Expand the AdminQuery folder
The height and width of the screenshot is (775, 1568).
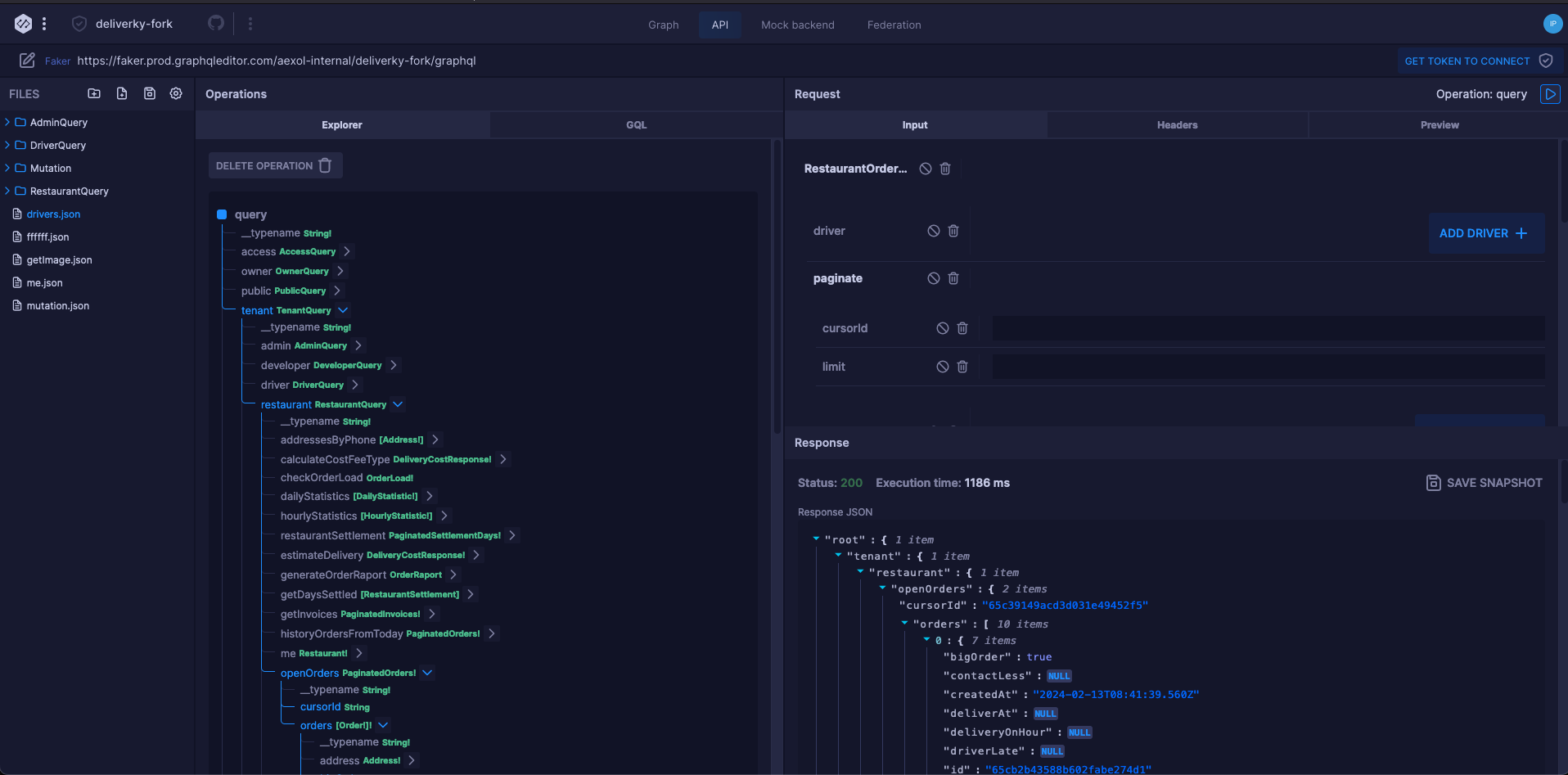(7, 122)
